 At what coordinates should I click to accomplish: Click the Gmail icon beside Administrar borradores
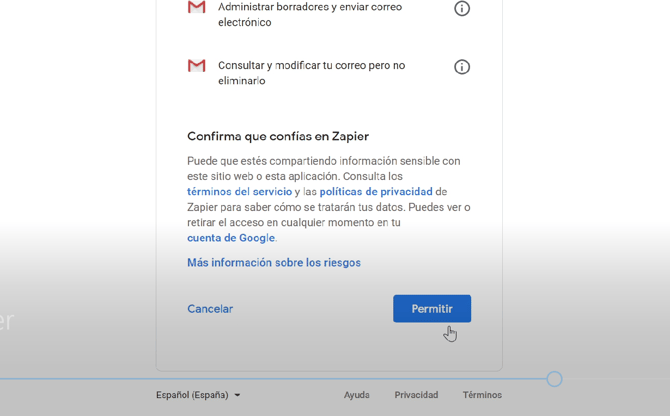click(197, 8)
